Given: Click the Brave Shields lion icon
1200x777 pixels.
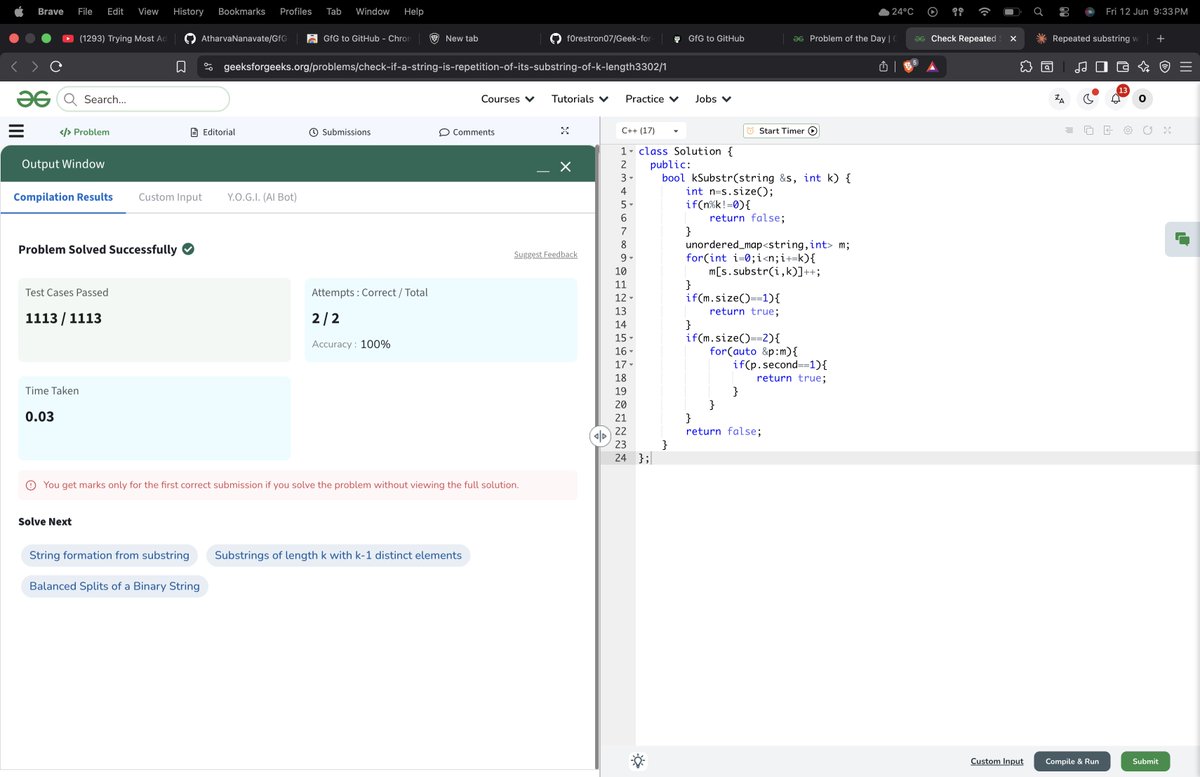Looking at the screenshot, I should tap(908, 67).
